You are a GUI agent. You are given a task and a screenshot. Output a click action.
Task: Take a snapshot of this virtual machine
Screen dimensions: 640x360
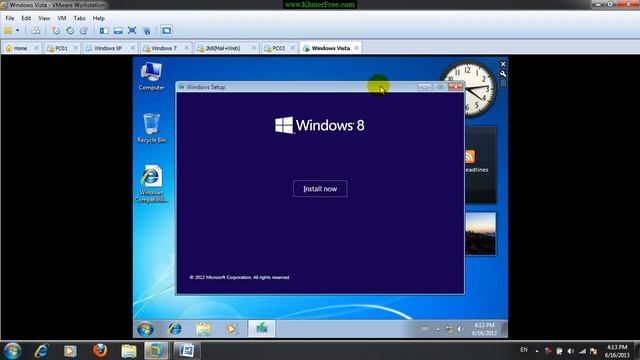[x=56, y=31]
